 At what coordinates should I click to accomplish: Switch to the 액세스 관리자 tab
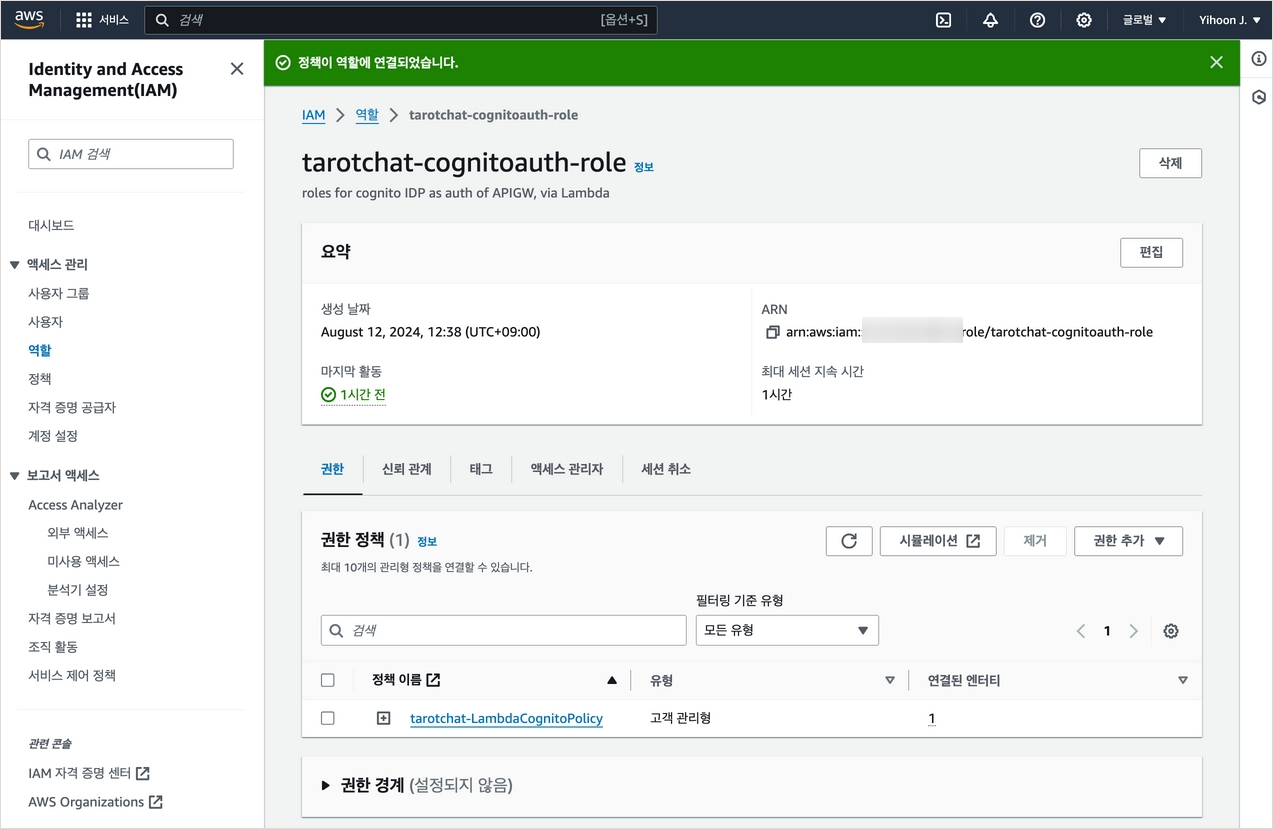[567, 469]
